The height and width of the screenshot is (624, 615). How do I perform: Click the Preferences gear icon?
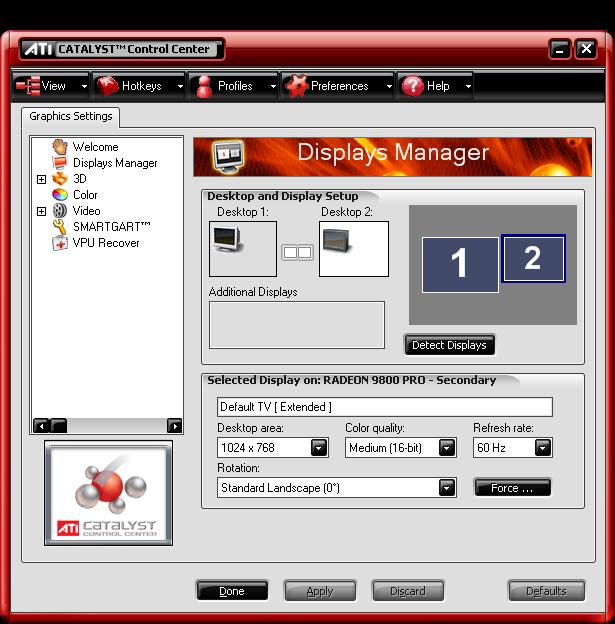coord(296,86)
